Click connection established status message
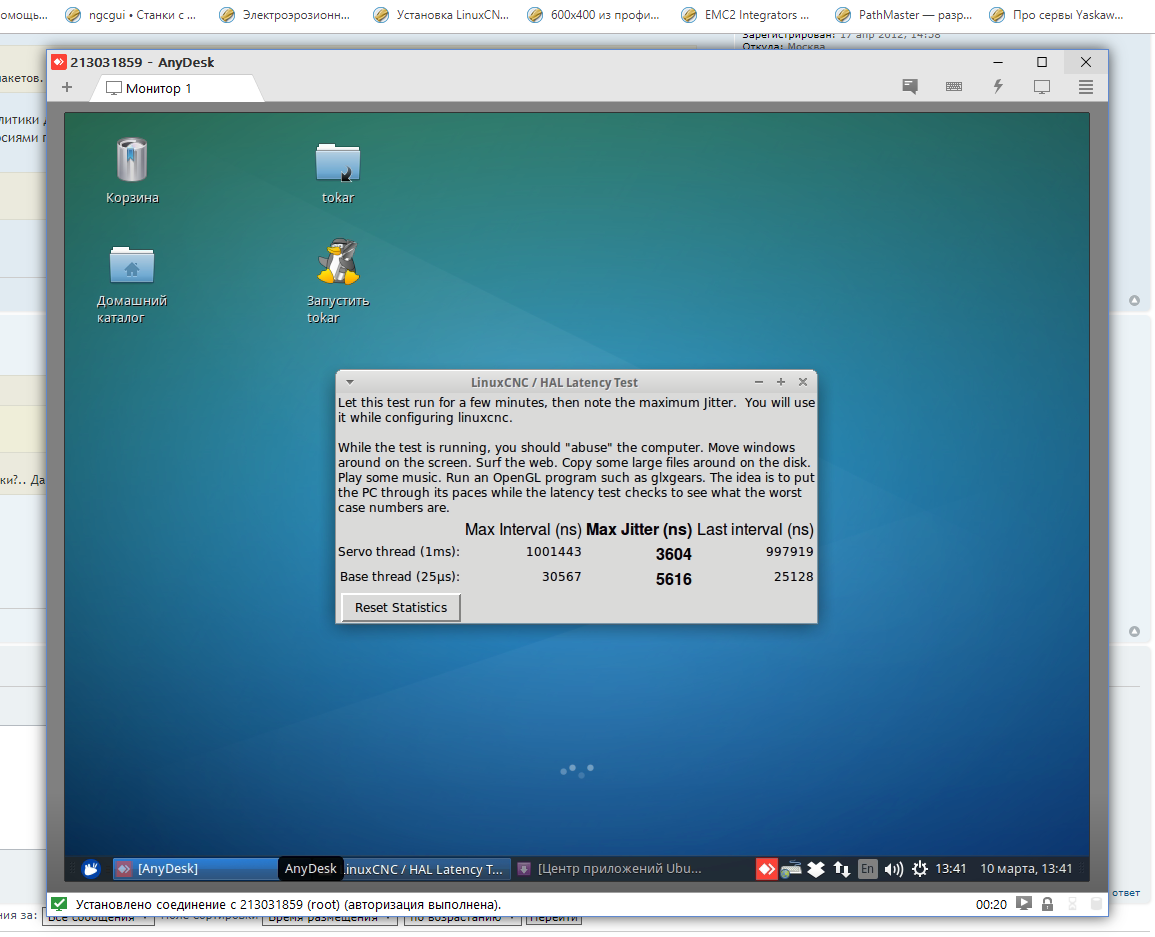The width and height of the screenshot is (1155, 937). [288, 905]
